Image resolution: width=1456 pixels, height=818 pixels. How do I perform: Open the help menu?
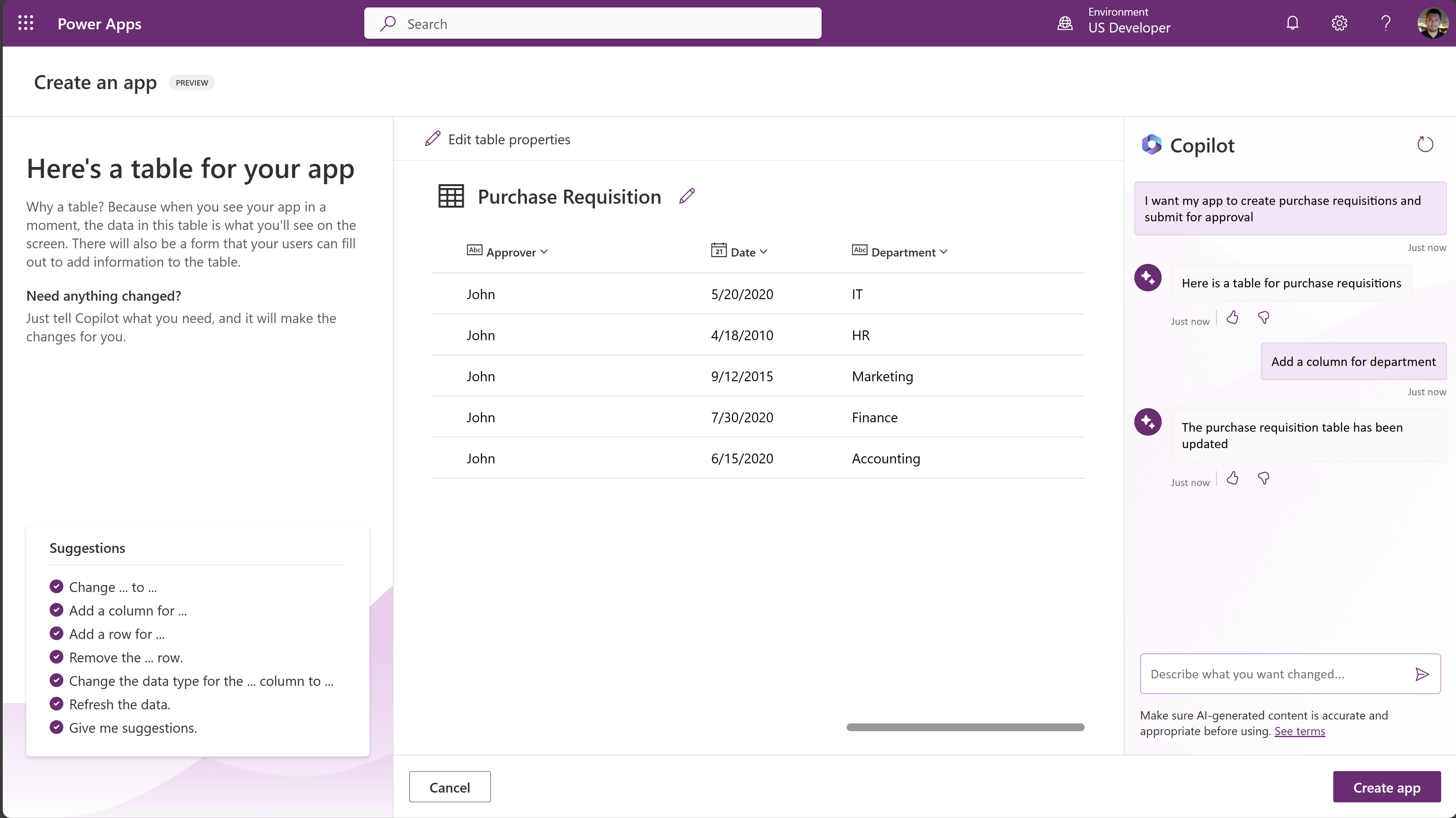point(1386,23)
